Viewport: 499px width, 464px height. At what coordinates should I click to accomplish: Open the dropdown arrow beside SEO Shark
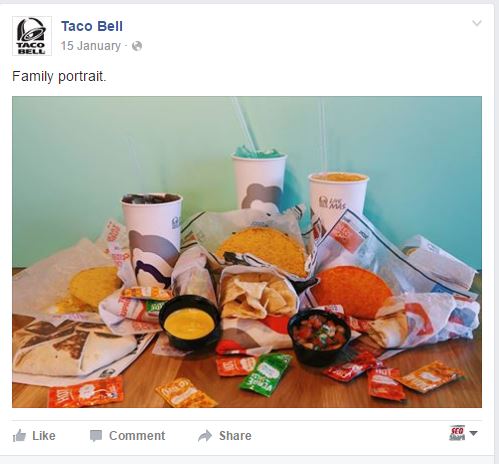[473, 433]
